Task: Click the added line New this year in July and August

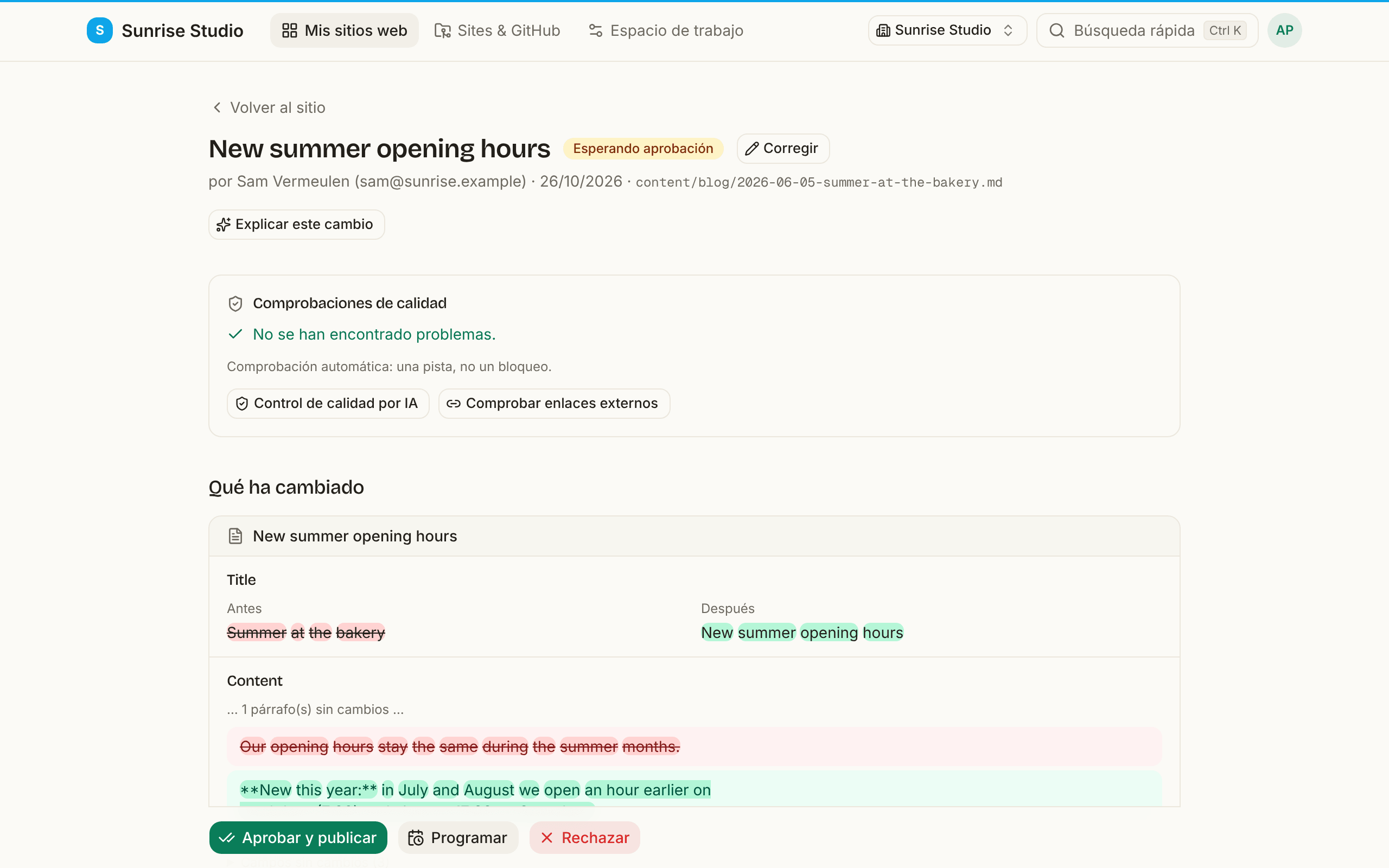Action: pyautogui.click(x=475, y=790)
